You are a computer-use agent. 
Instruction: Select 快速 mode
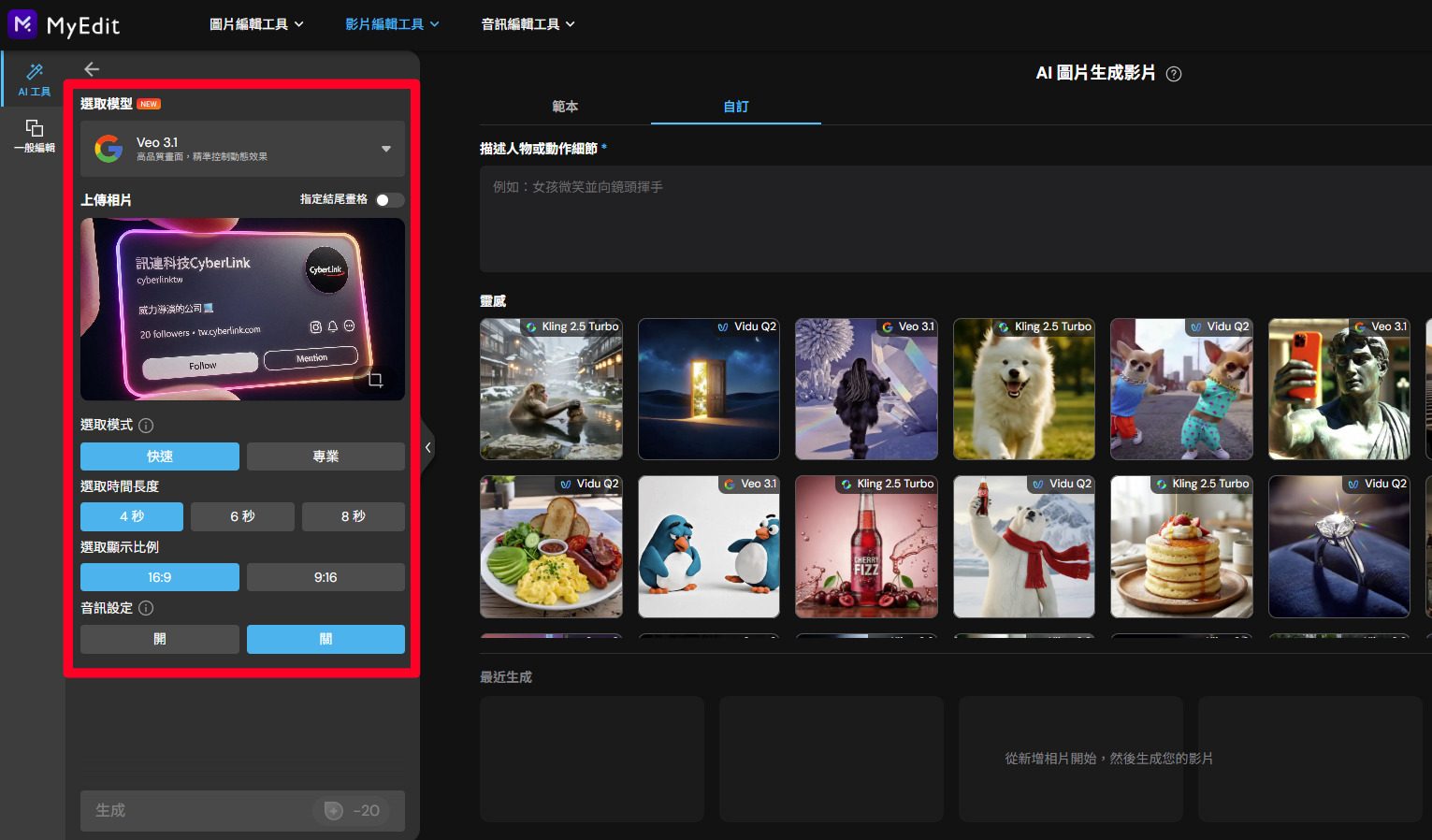click(x=160, y=456)
